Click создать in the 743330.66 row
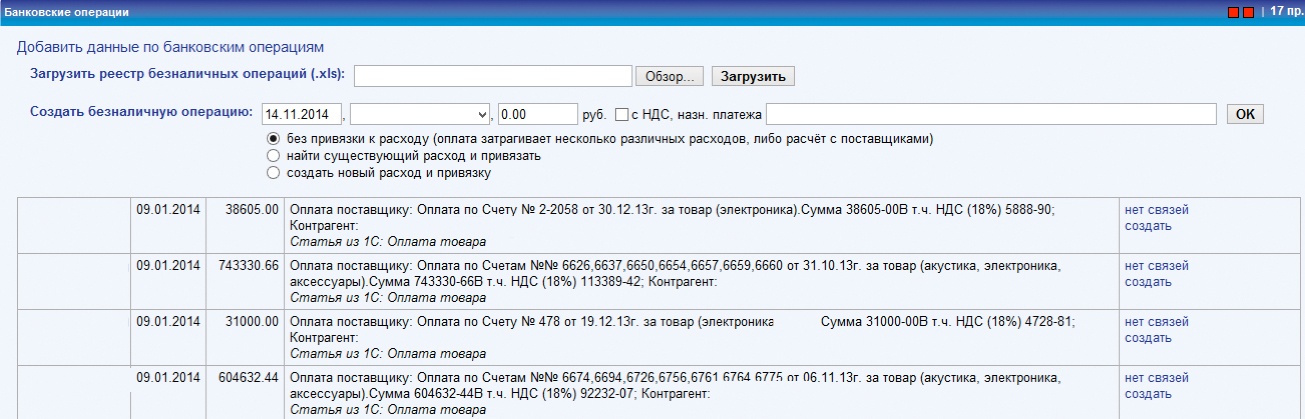Image resolution: width=1305 pixels, height=419 pixels. click(1148, 282)
